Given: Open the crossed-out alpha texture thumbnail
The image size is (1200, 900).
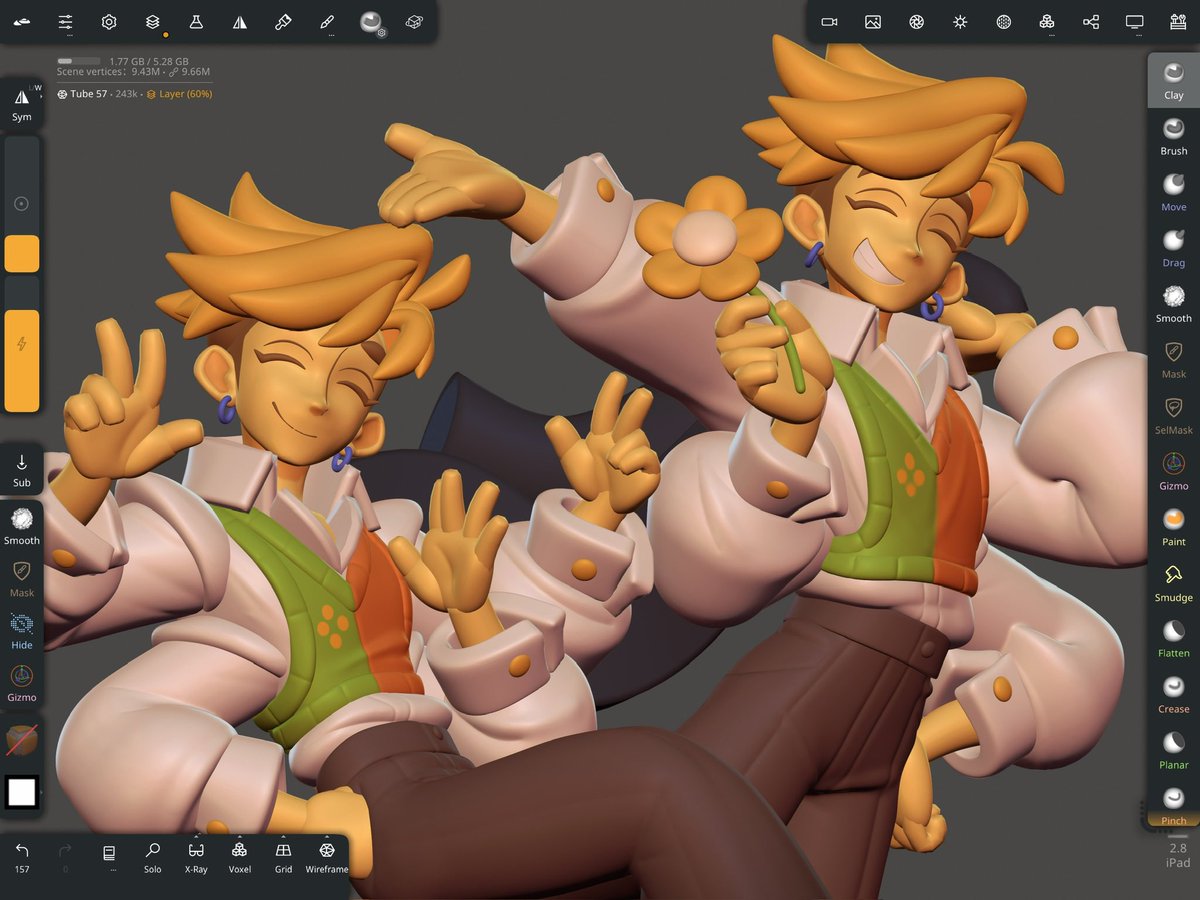Looking at the screenshot, I should click(21, 740).
